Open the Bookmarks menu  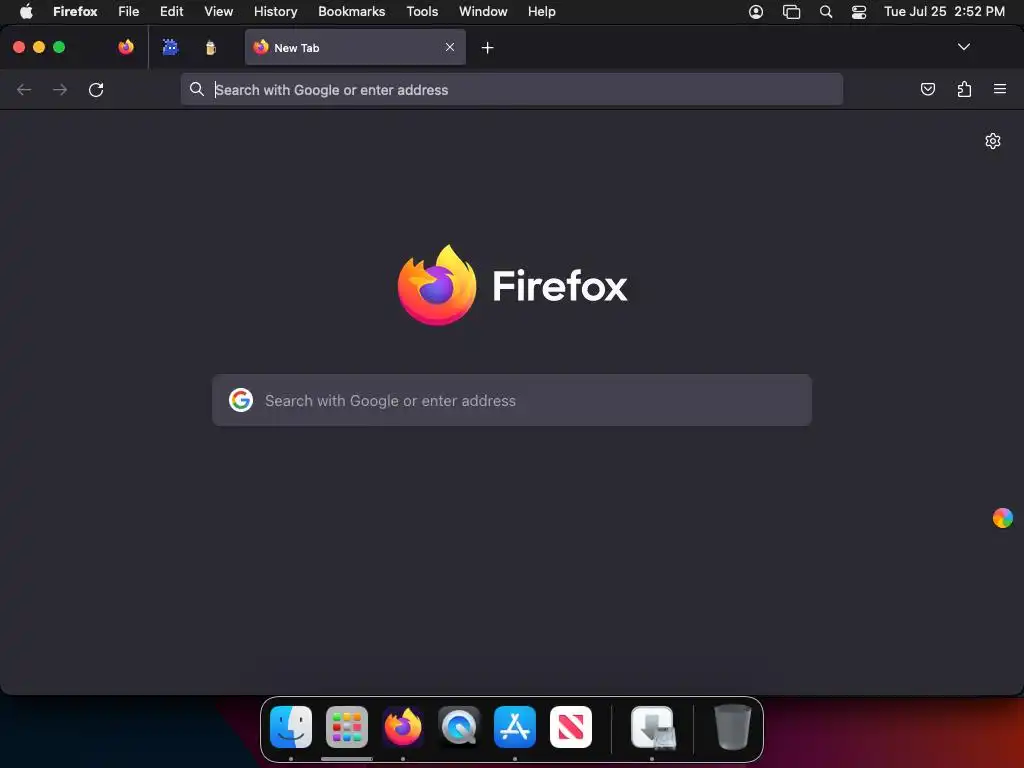pyautogui.click(x=351, y=12)
